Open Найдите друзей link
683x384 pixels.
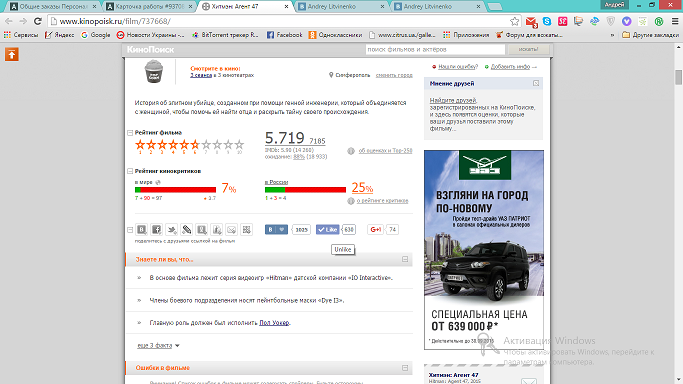pyautogui.click(x=453, y=100)
